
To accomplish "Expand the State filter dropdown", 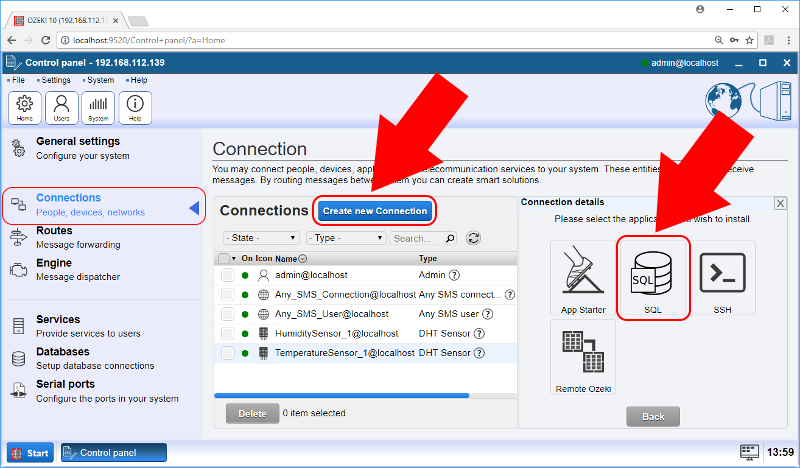I will click(261, 238).
